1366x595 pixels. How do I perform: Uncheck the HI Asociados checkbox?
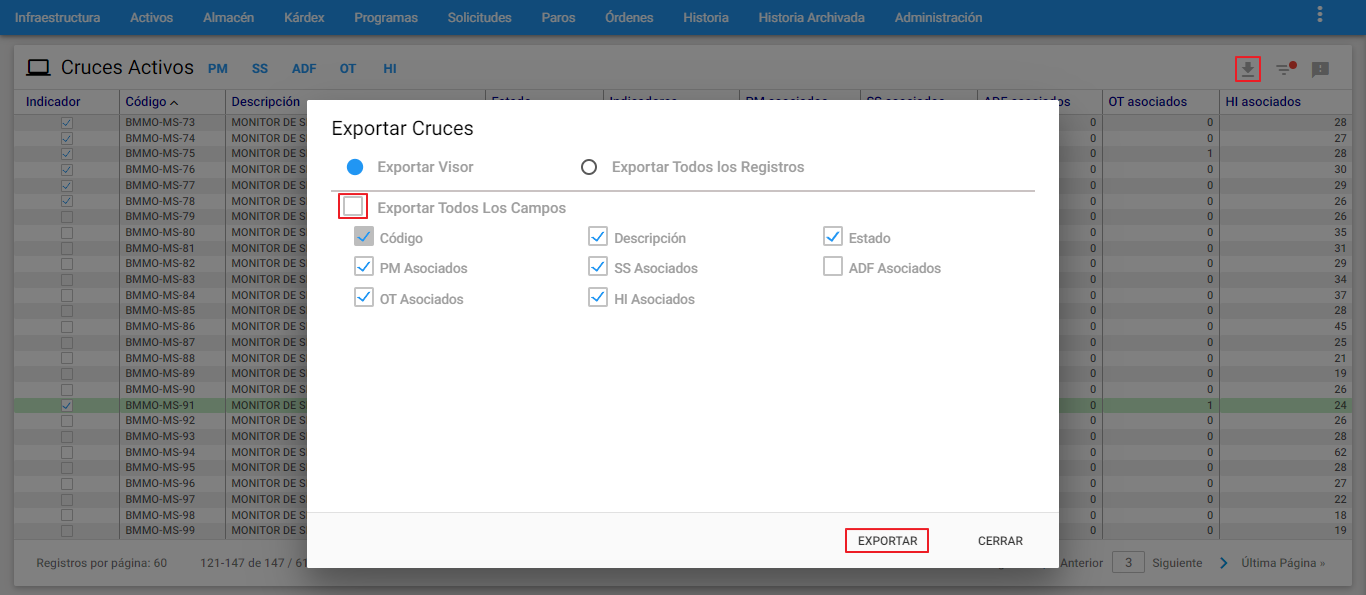coord(598,298)
